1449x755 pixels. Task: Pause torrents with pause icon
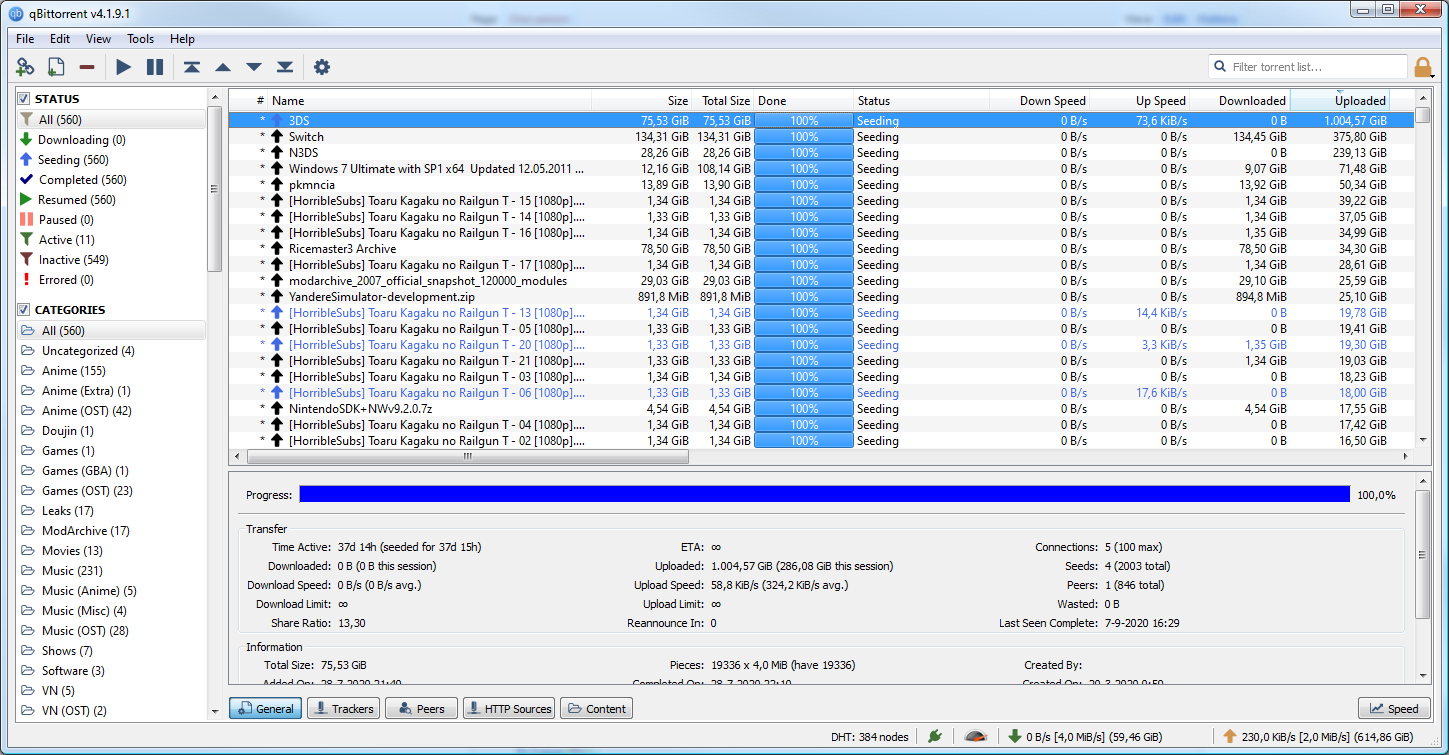[155, 67]
